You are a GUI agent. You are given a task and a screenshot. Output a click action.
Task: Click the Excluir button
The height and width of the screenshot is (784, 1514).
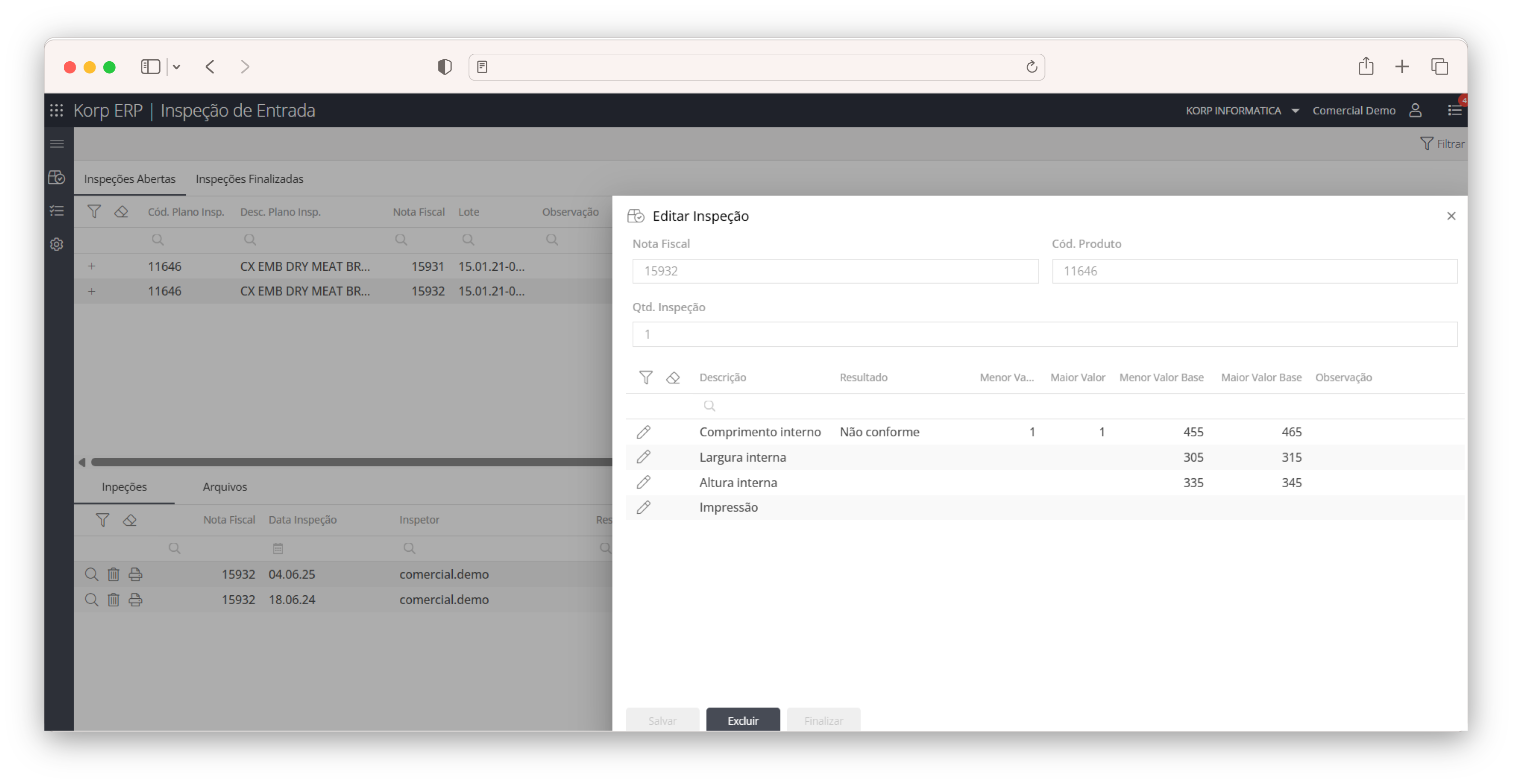(743, 720)
